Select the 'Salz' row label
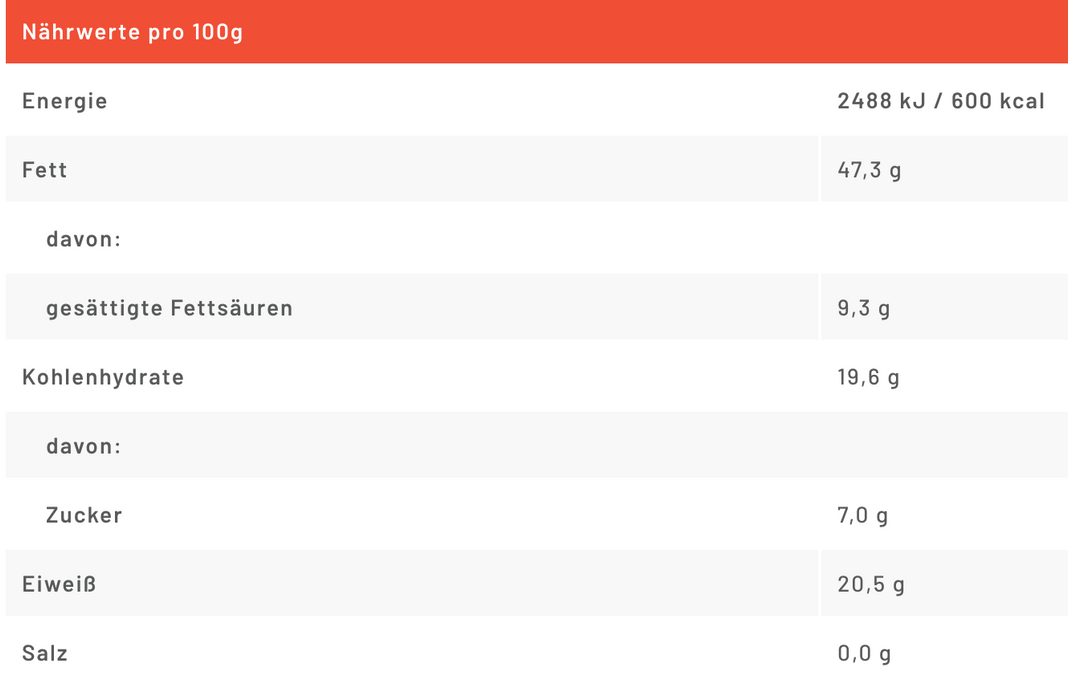Screen dimensions: 1068x700 coord(45,653)
